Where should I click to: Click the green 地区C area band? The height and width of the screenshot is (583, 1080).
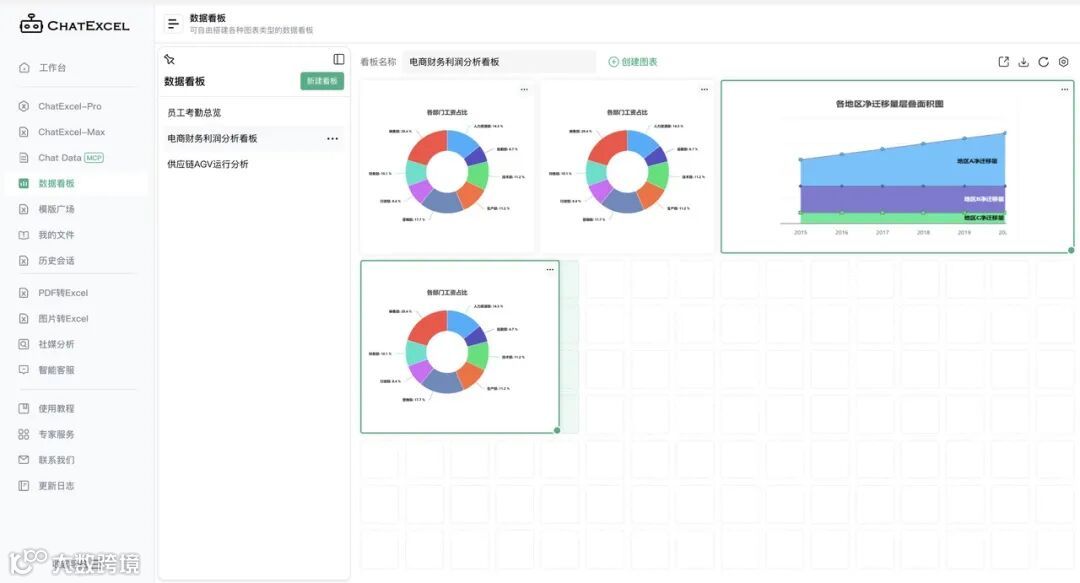tap(902, 218)
